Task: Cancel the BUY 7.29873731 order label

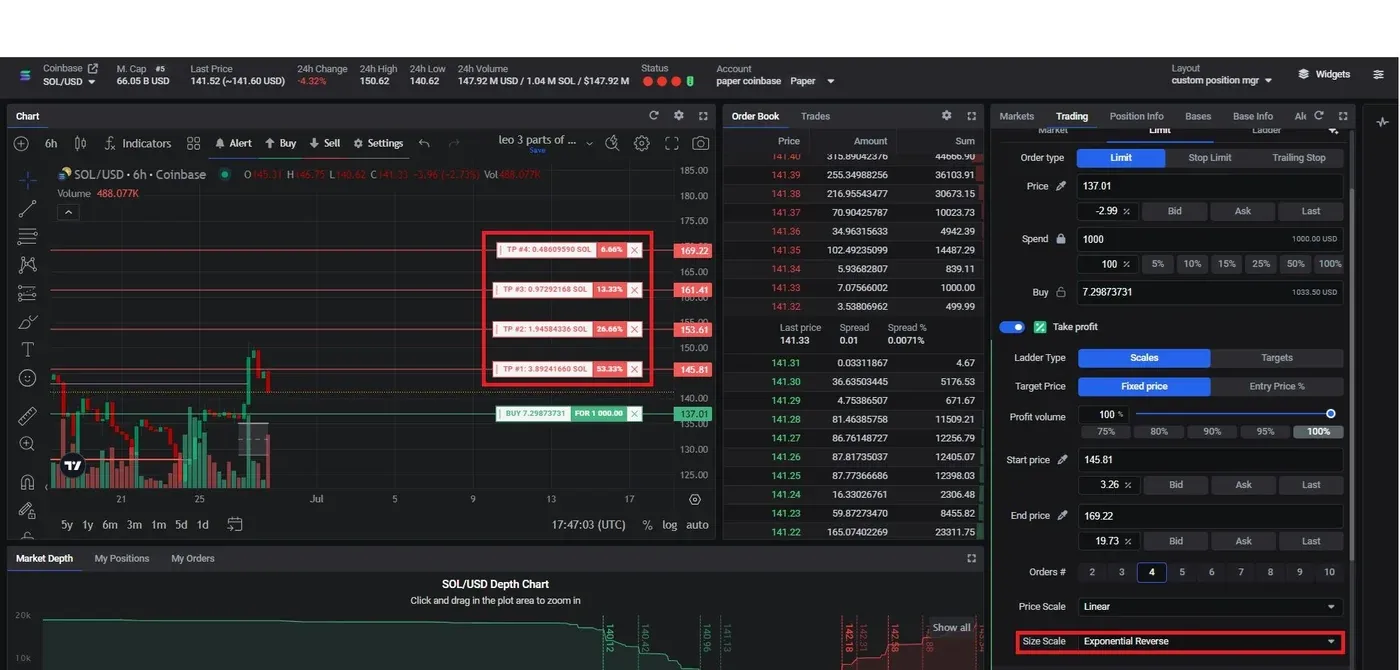Action: pos(634,413)
